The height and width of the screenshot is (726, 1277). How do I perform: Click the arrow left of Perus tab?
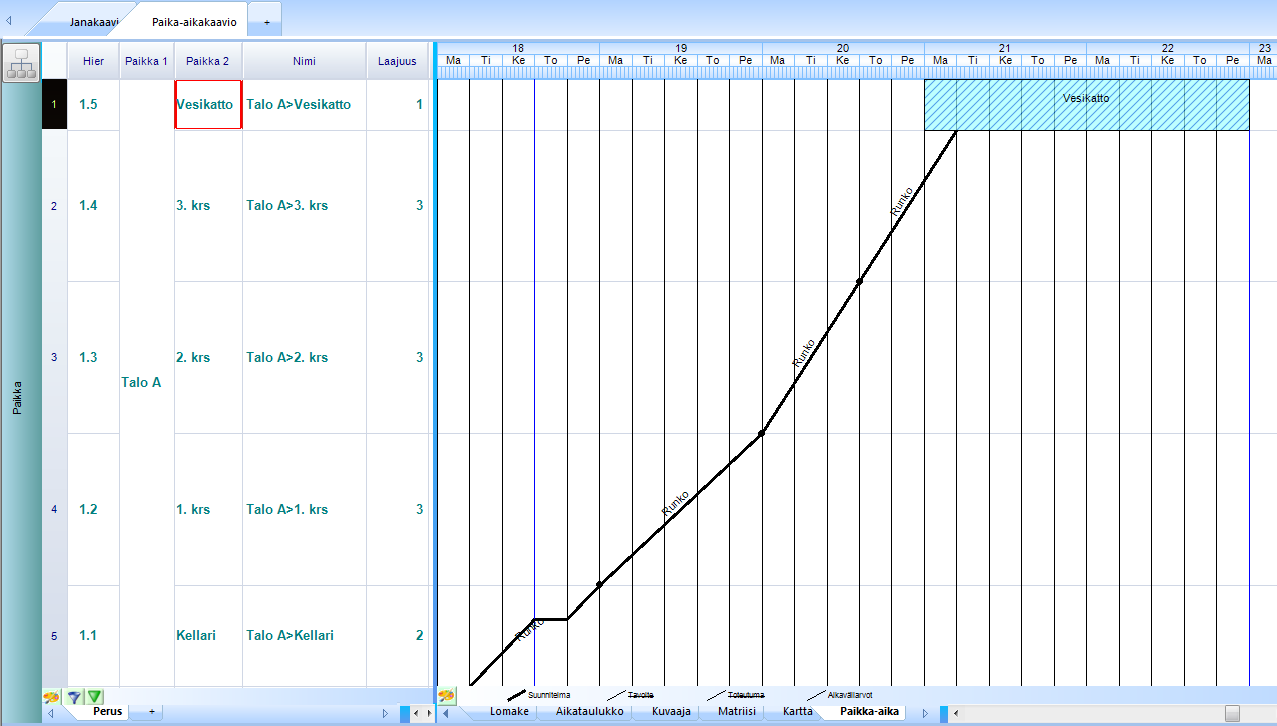point(50,713)
